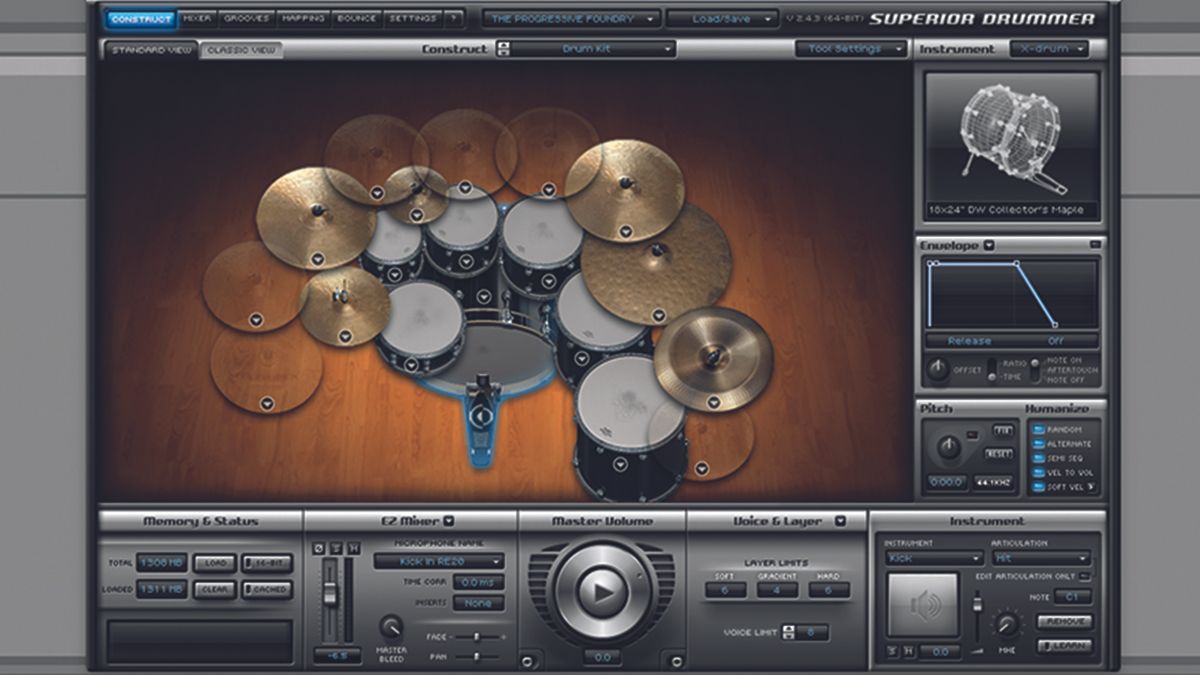1200x675 pixels.
Task: Adjust the Pan slider in EZ Mixer
Action: [x=477, y=656]
